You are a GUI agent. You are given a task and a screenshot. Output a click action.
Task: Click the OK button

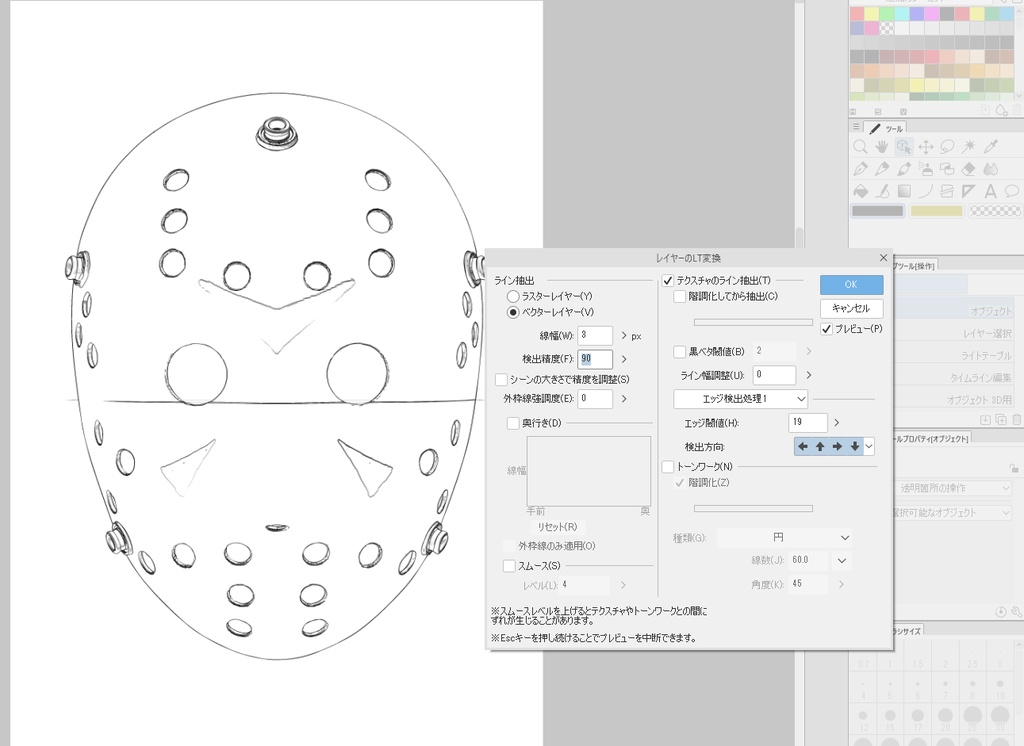(851, 284)
